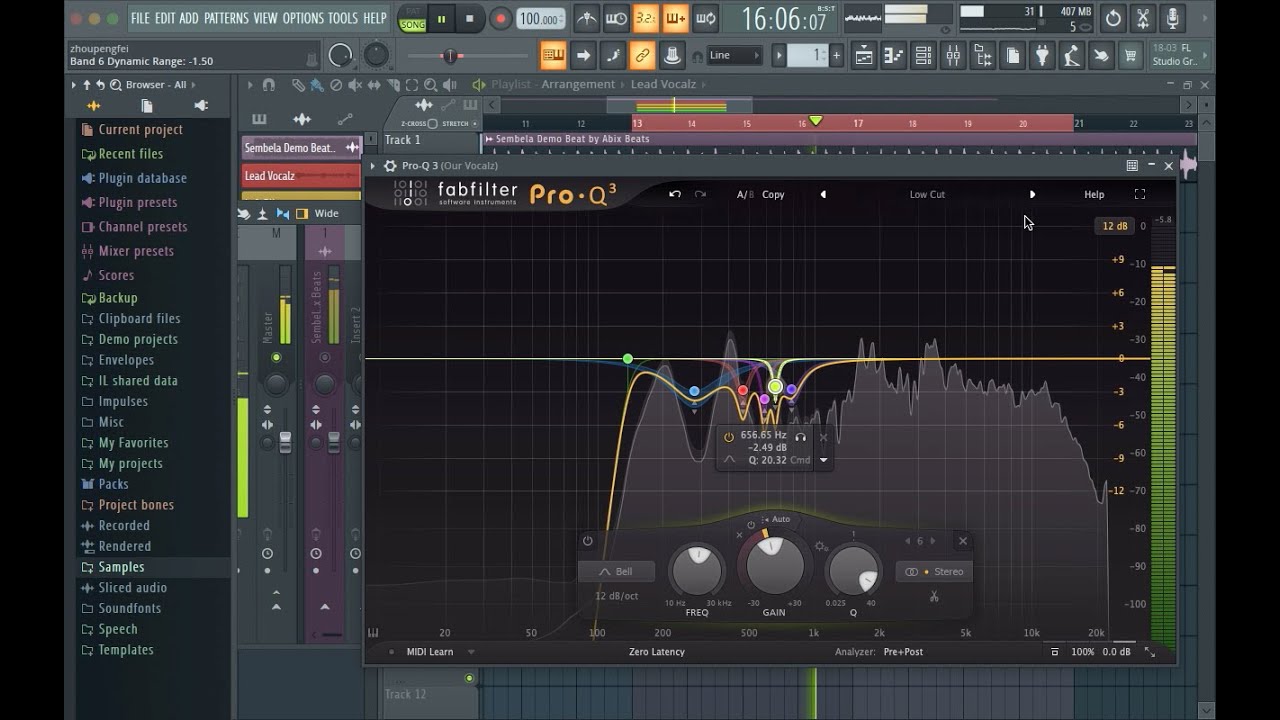This screenshot has width=1280, height=720.
Task: Open the Playlist window via toolbar icon
Action: (x=863, y=56)
